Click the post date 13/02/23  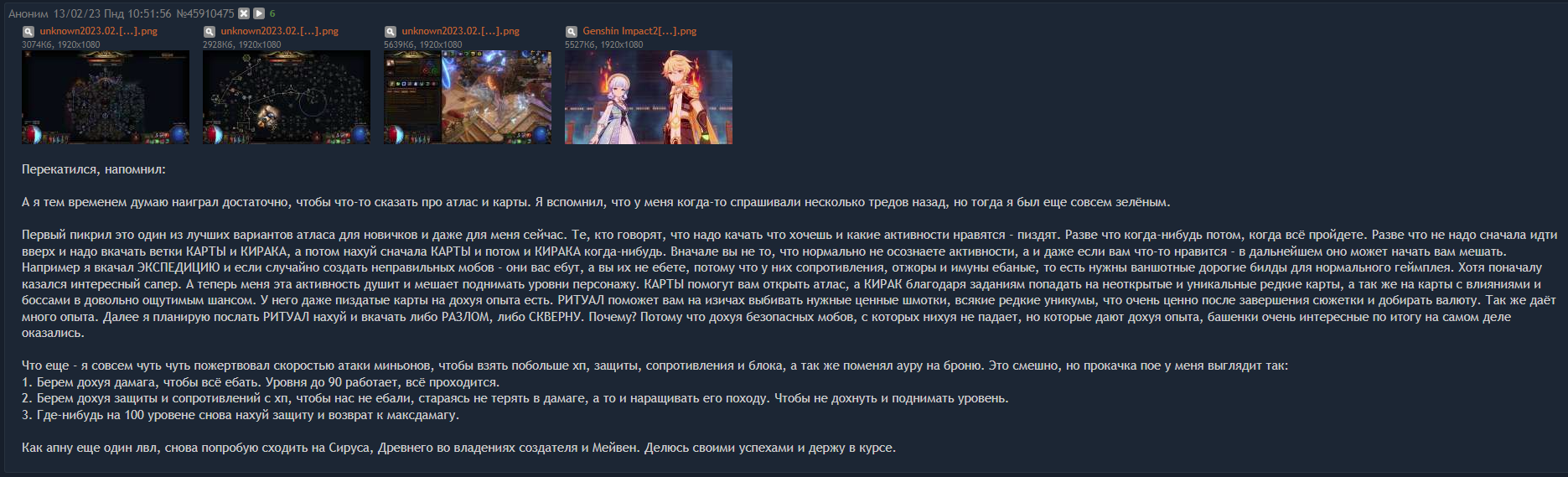pos(76,13)
